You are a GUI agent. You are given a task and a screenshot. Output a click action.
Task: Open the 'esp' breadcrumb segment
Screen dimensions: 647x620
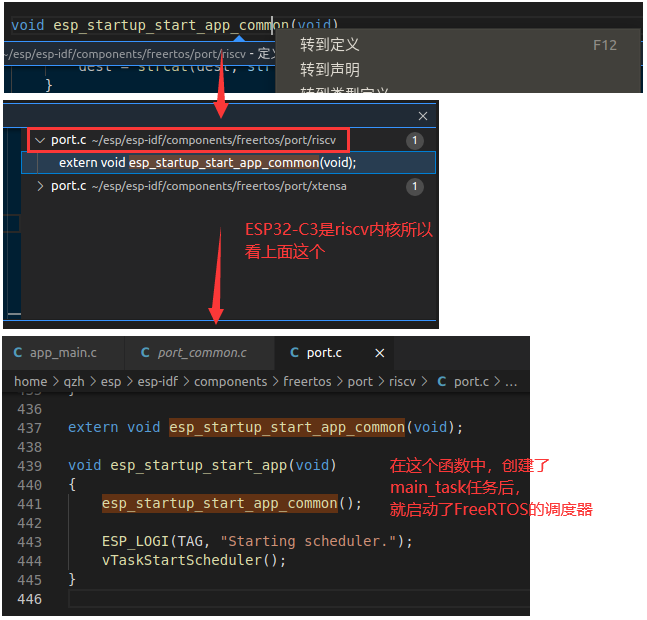click(111, 382)
